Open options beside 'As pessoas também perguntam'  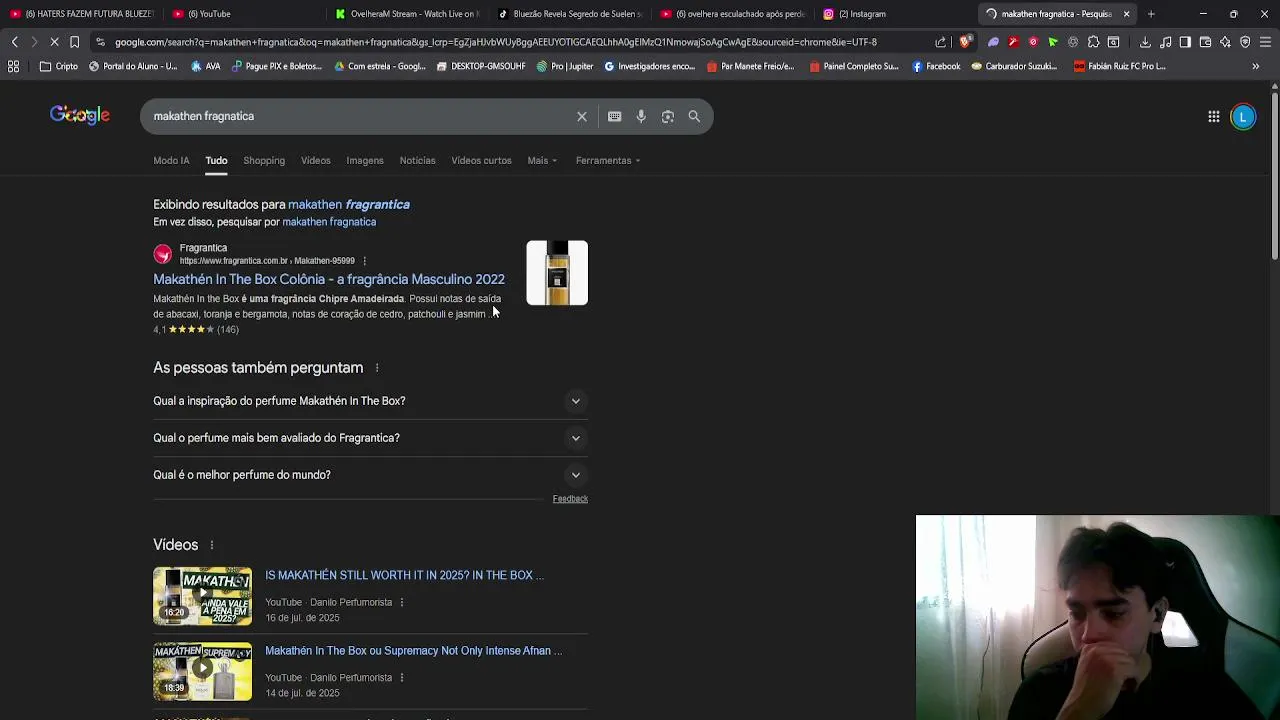click(x=377, y=368)
